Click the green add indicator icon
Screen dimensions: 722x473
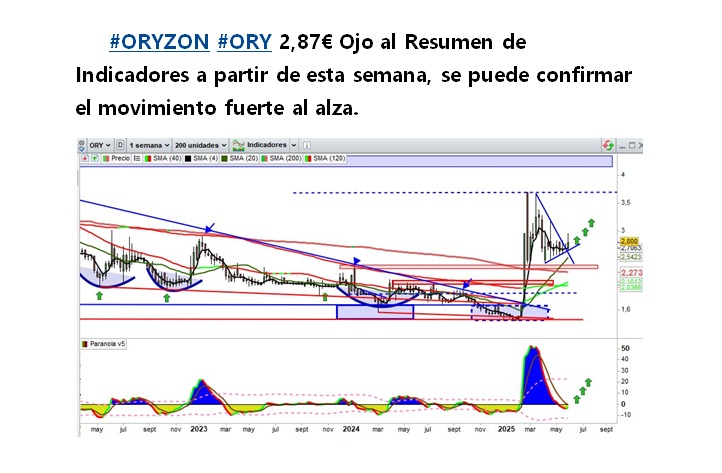[x=95, y=158]
